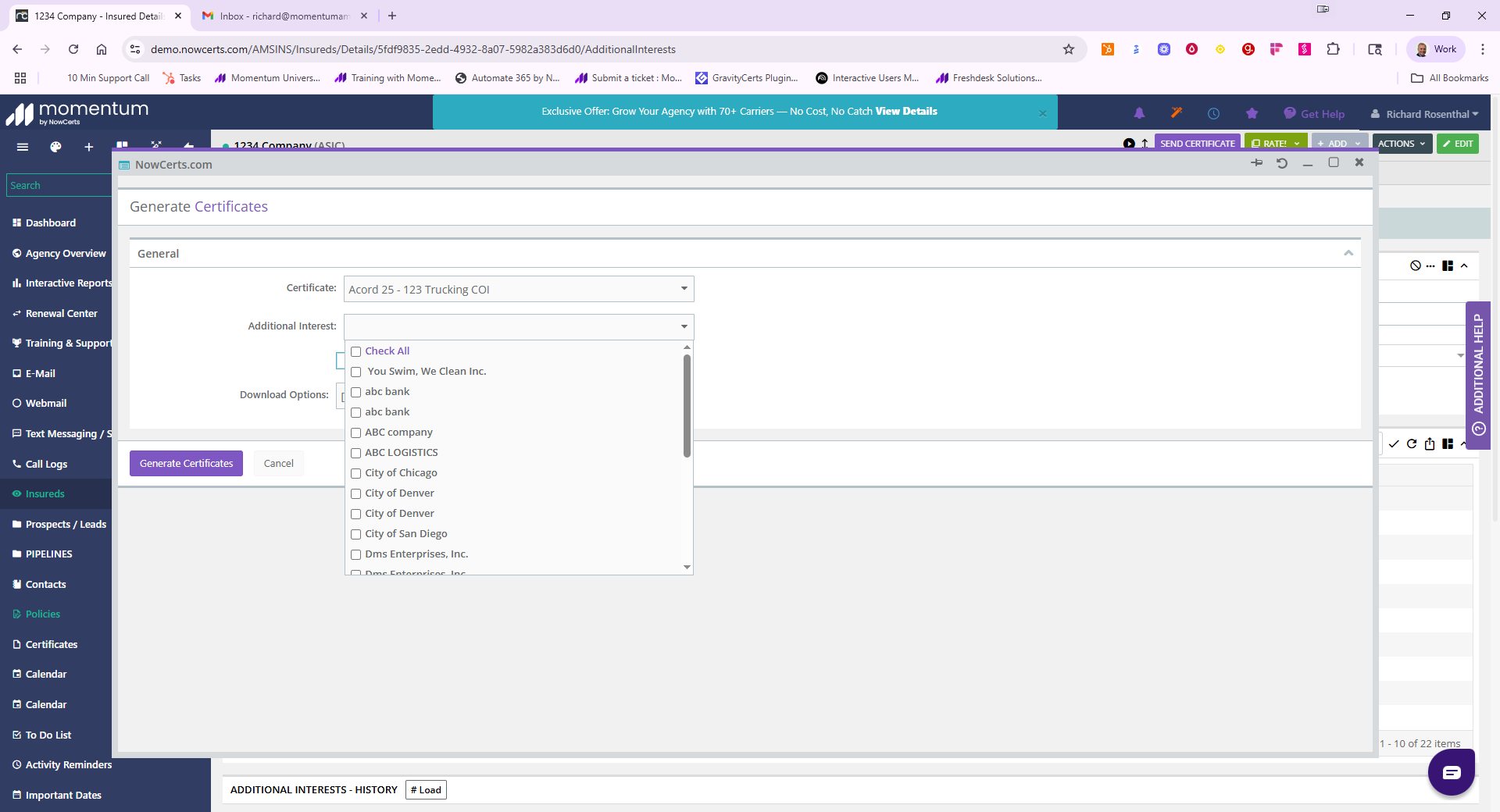
Task: Open the Chrome extensions puzzle icon
Action: click(x=1334, y=49)
